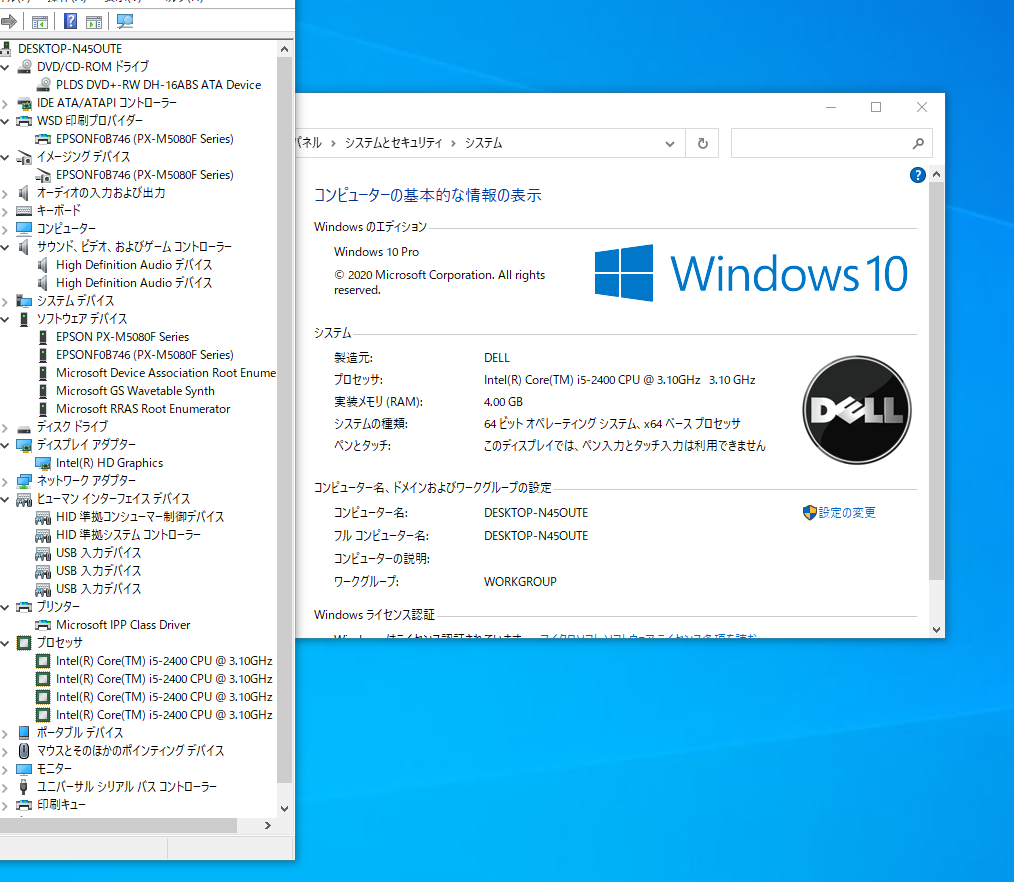Click the scan for hardware changes monitor icon

coord(125,21)
